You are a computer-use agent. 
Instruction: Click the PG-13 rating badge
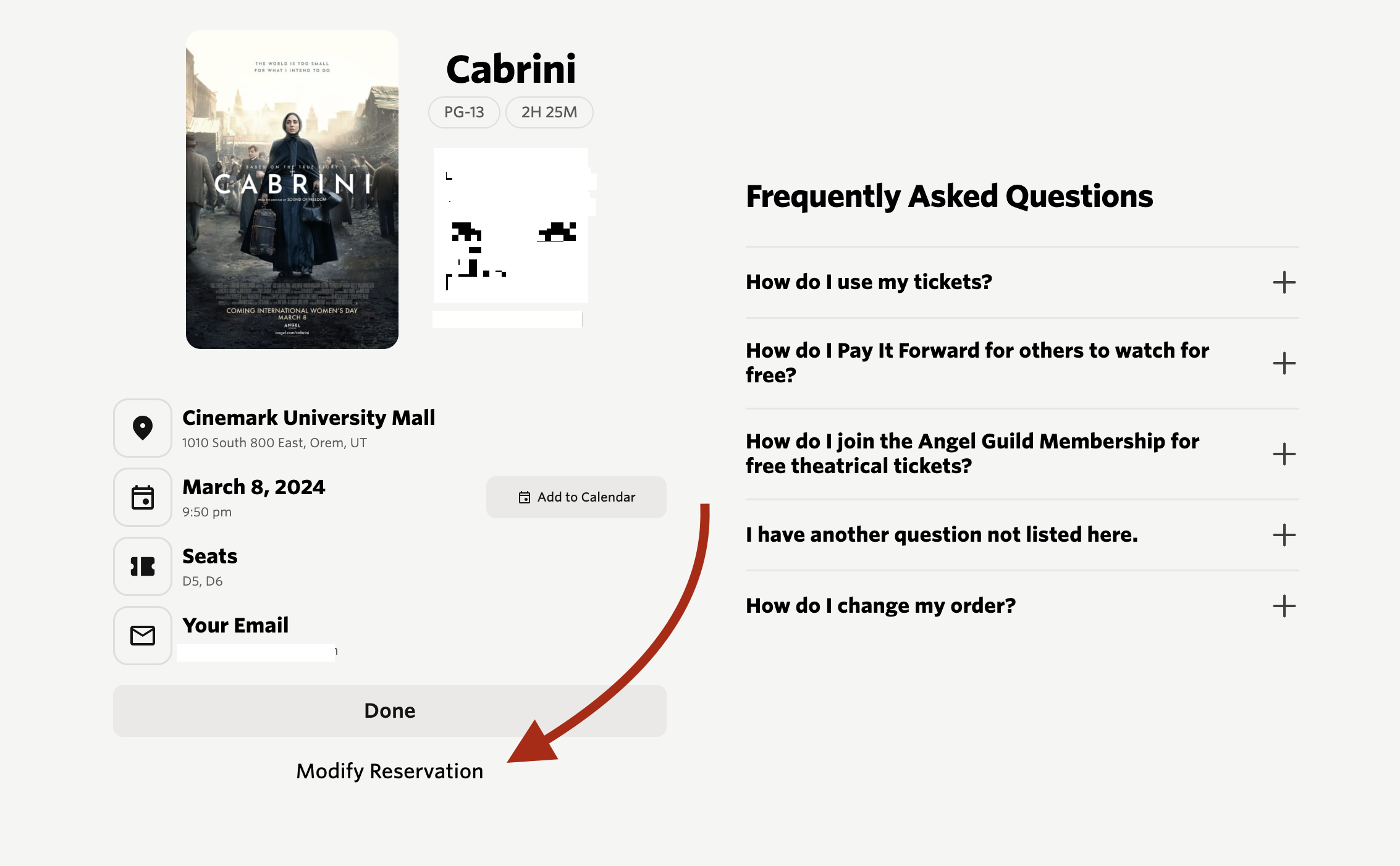[x=464, y=112]
